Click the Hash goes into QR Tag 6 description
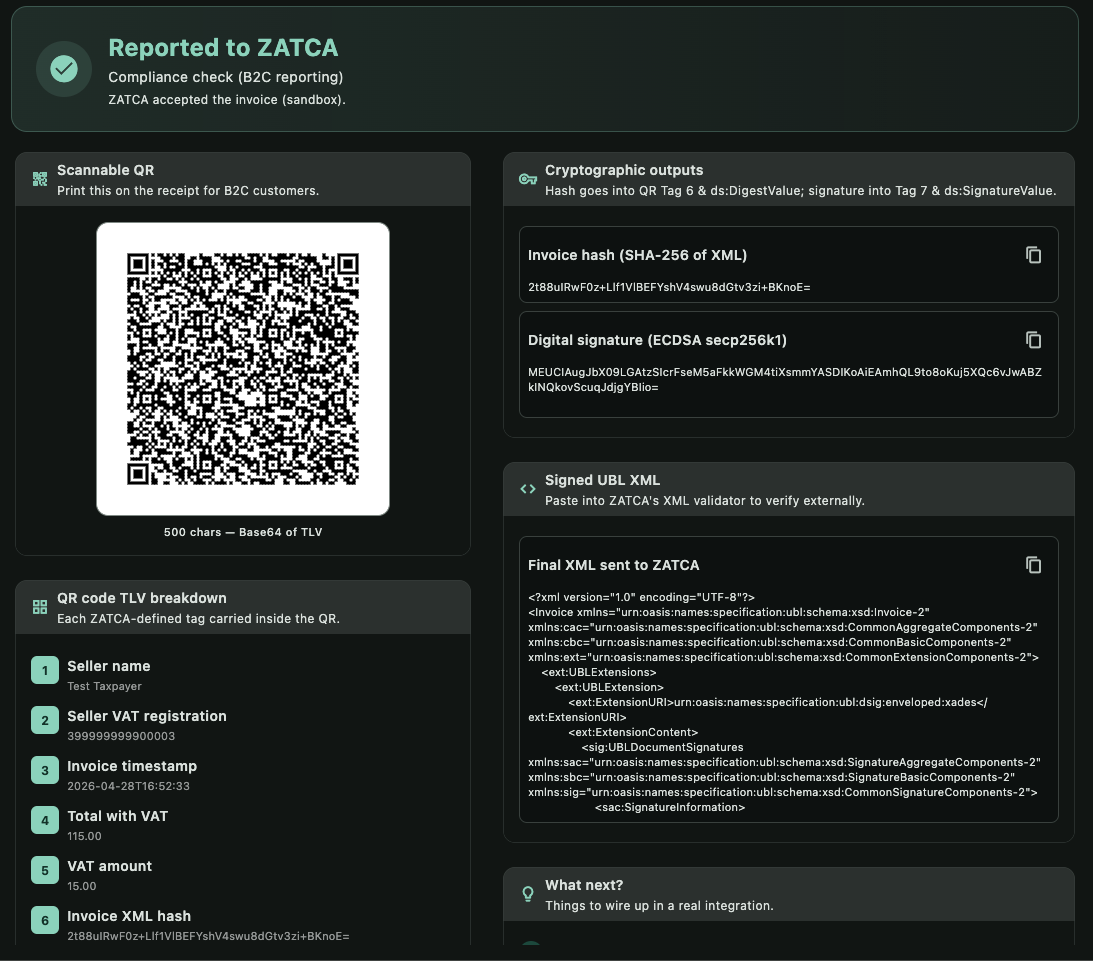This screenshot has width=1093, height=961. (x=800, y=191)
